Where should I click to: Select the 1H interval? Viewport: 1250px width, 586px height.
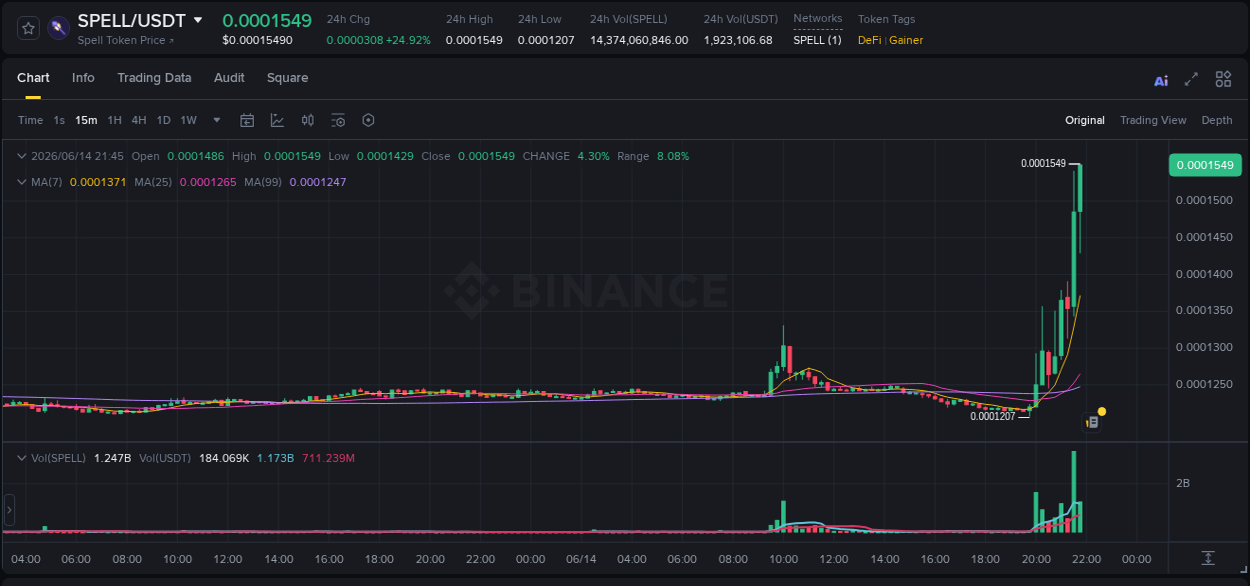click(114, 120)
